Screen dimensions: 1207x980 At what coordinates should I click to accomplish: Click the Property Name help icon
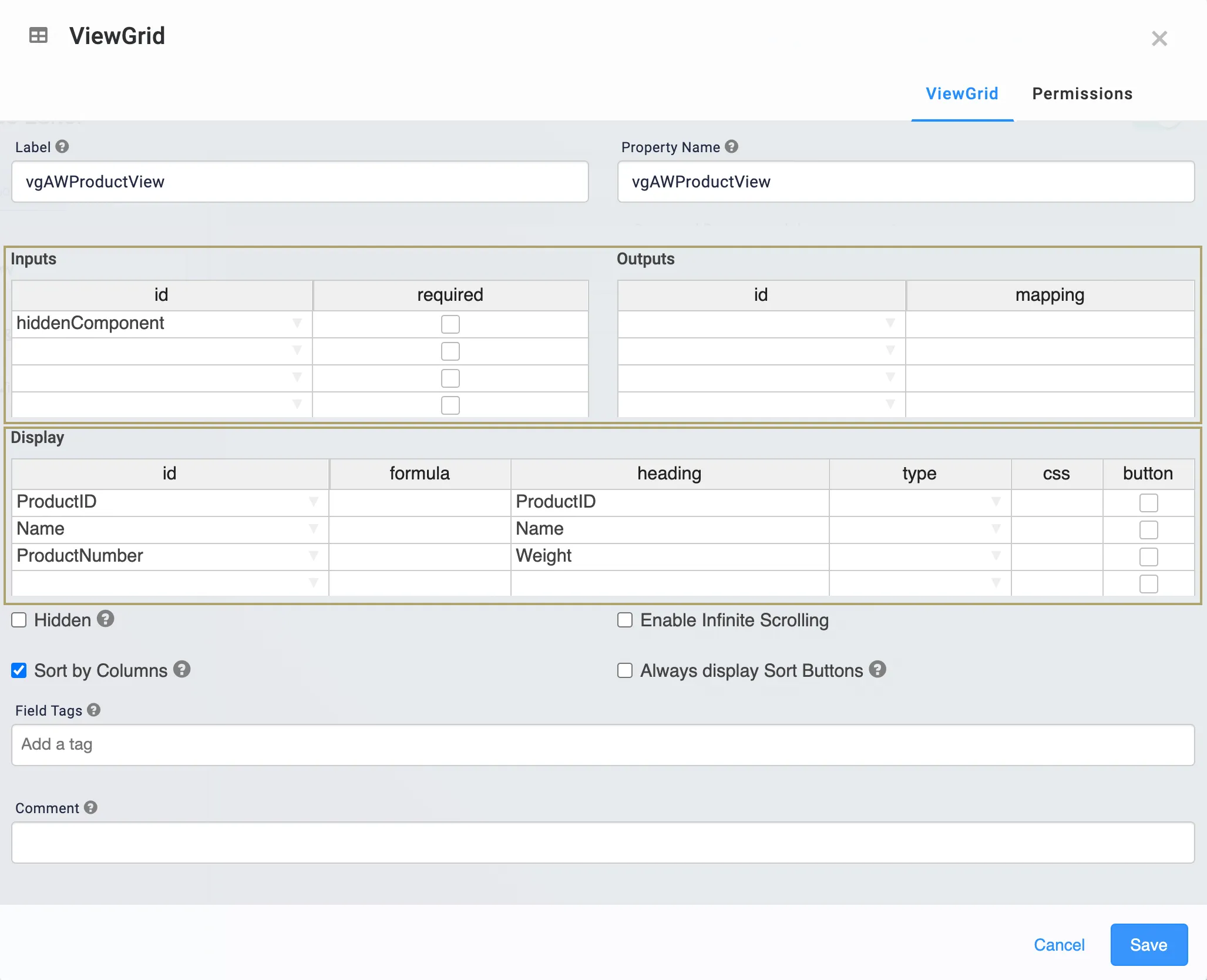731,147
